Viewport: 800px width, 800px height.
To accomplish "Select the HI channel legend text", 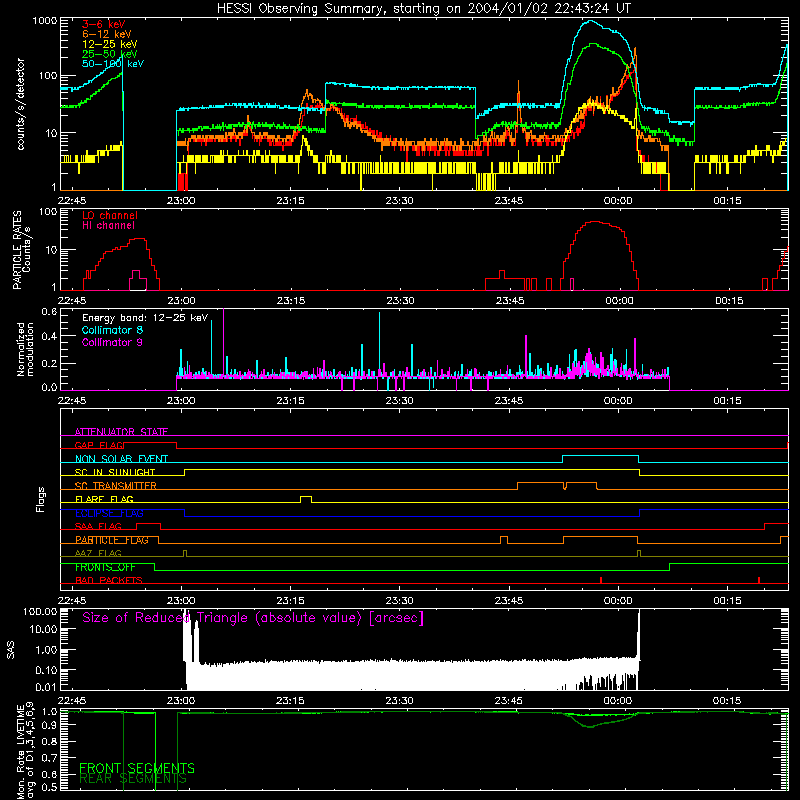I will coord(109,226).
